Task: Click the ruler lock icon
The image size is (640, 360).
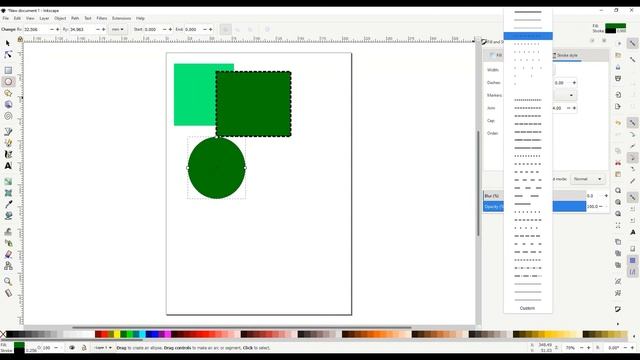Action: pyautogui.click(x=20, y=39)
